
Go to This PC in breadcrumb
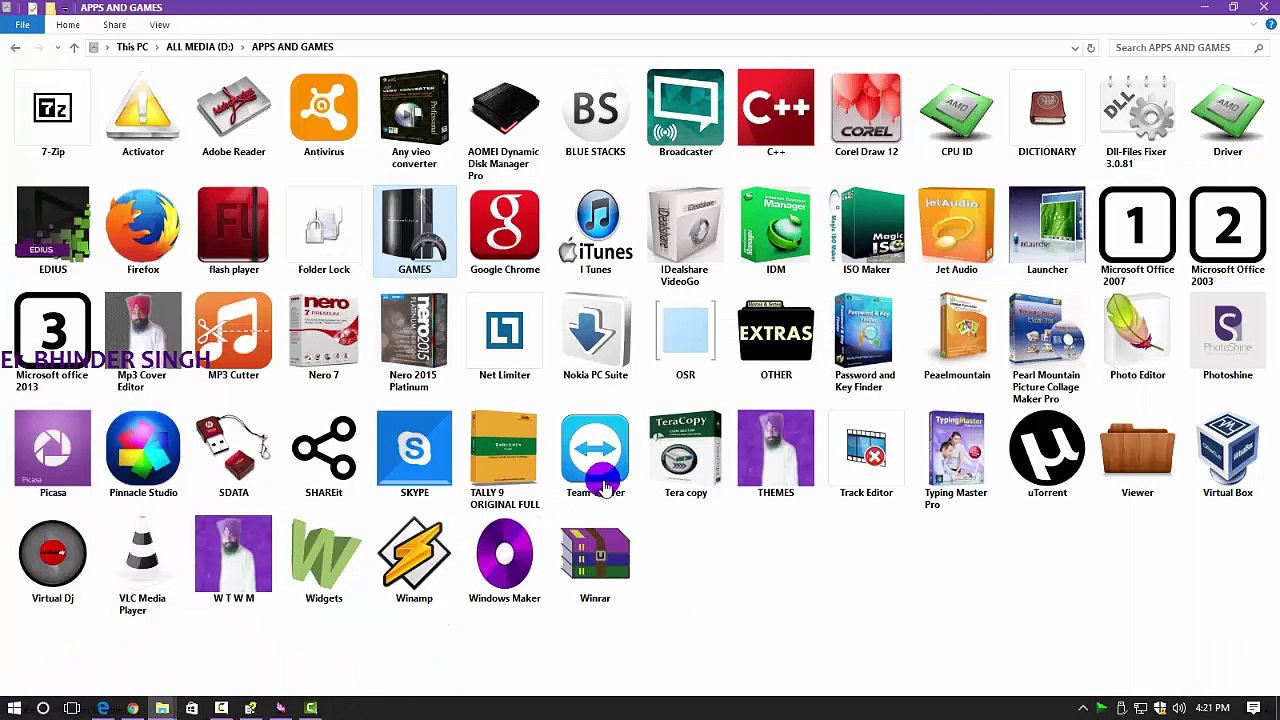tap(132, 47)
